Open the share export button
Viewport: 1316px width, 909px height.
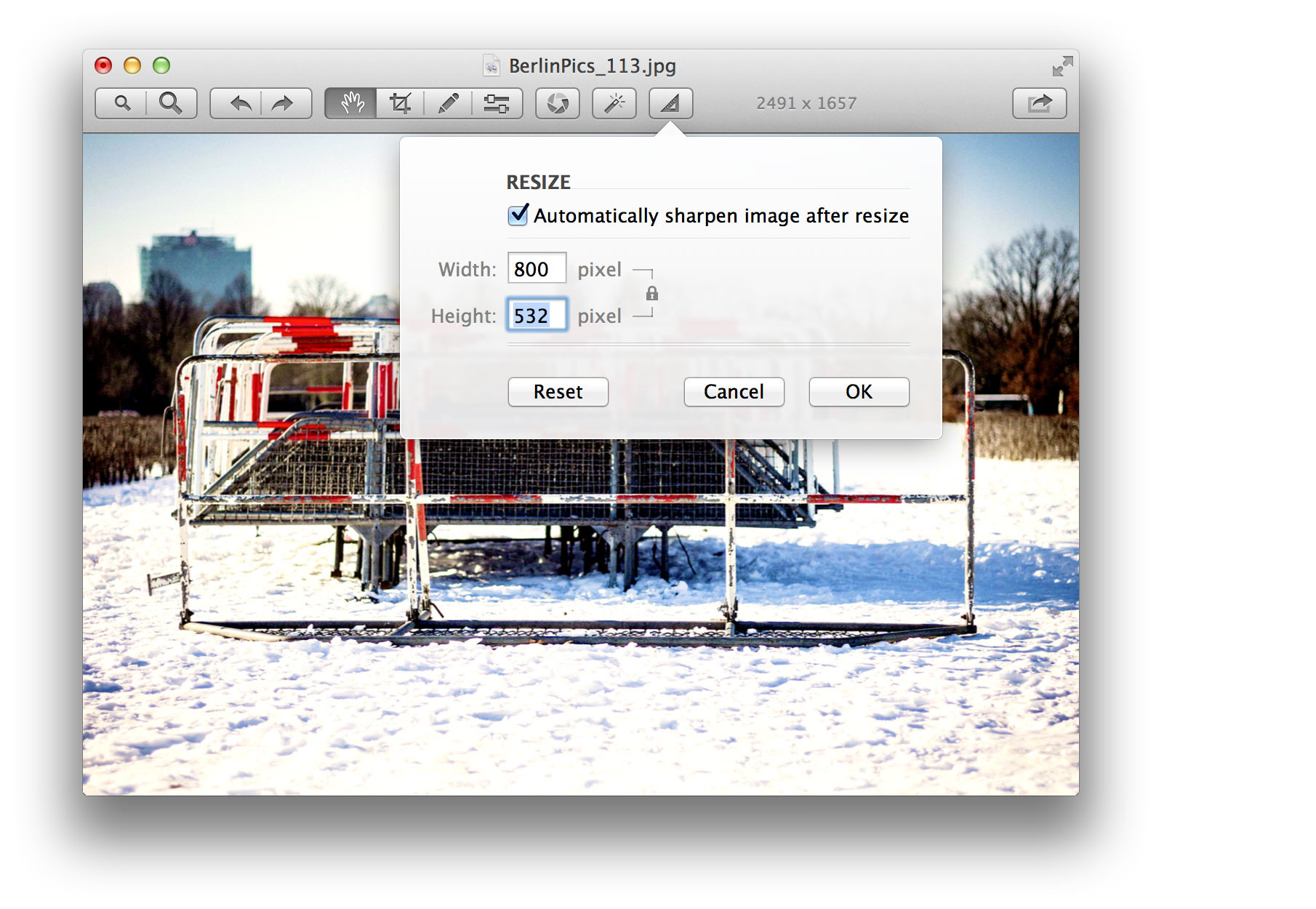pyautogui.click(x=1040, y=103)
